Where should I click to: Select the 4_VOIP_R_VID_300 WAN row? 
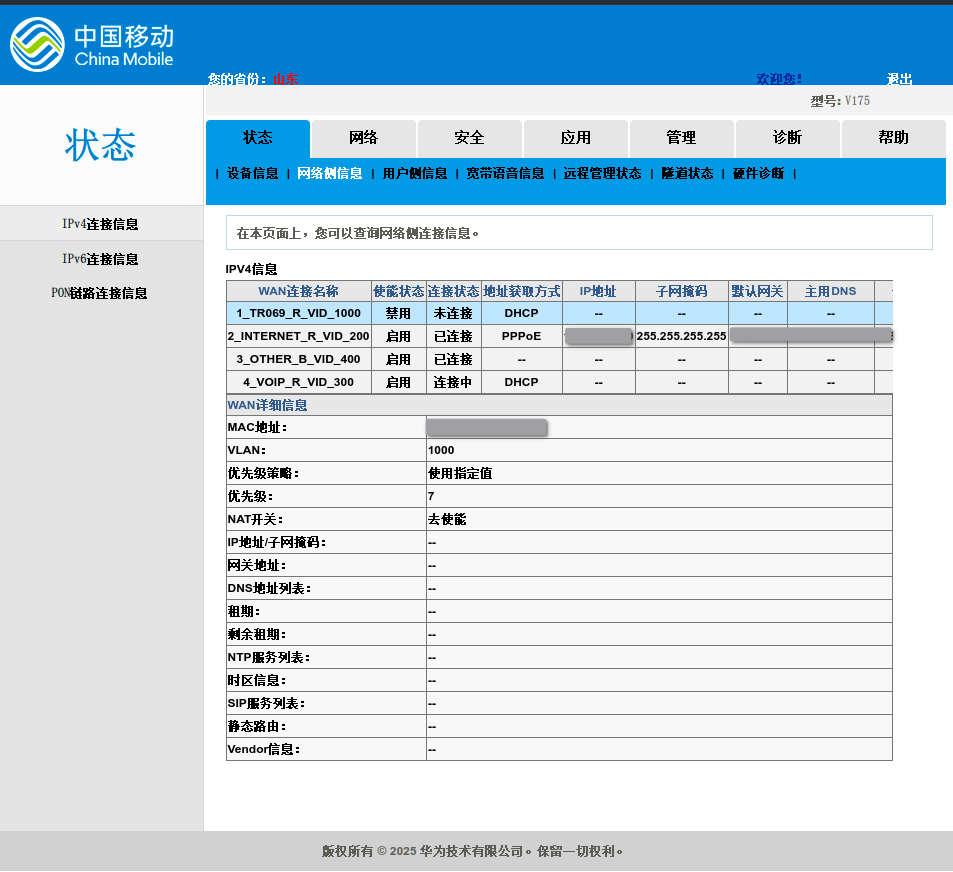298,383
